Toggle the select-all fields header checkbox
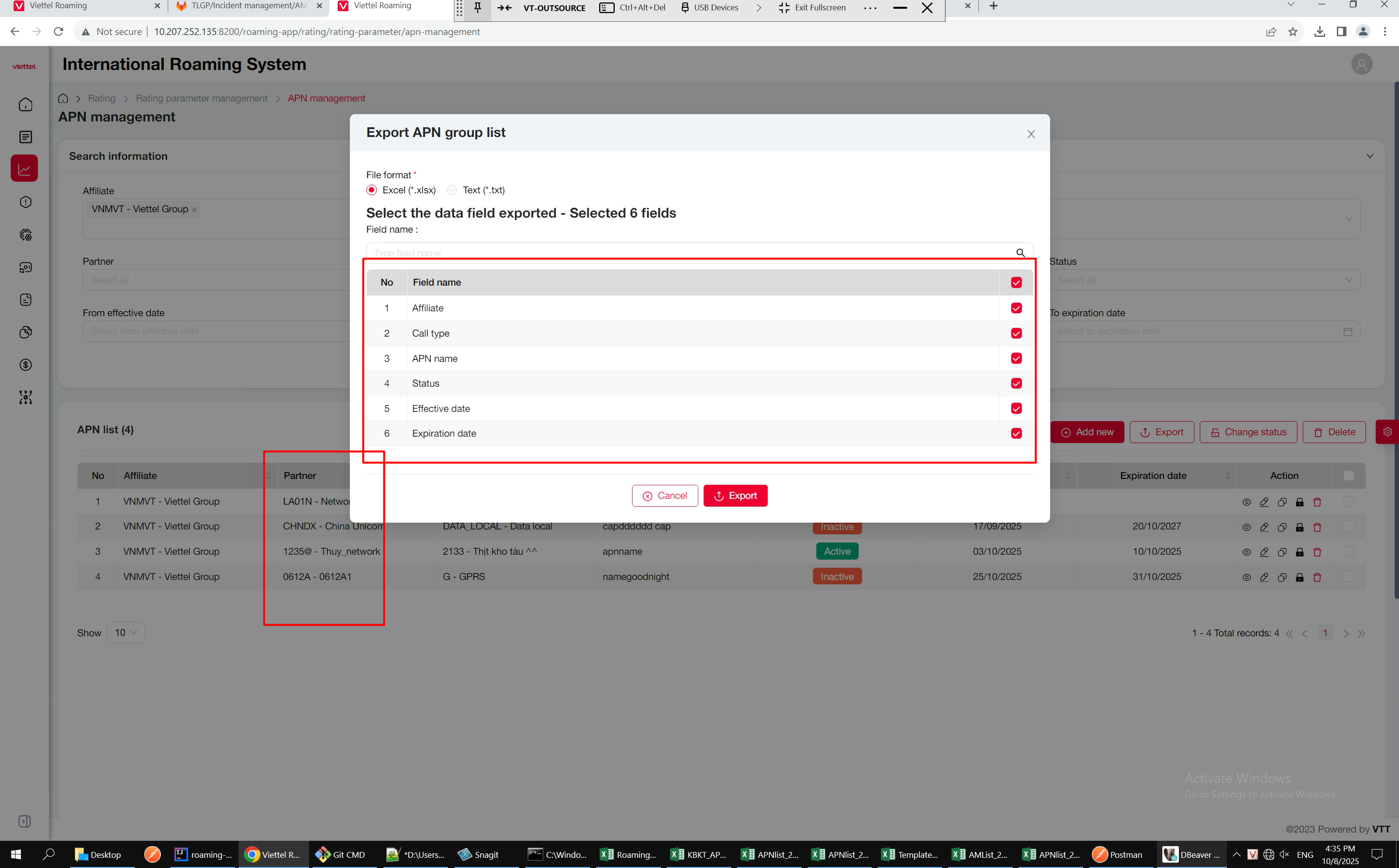Image resolution: width=1399 pixels, height=868 pixels. [1016, 282]
